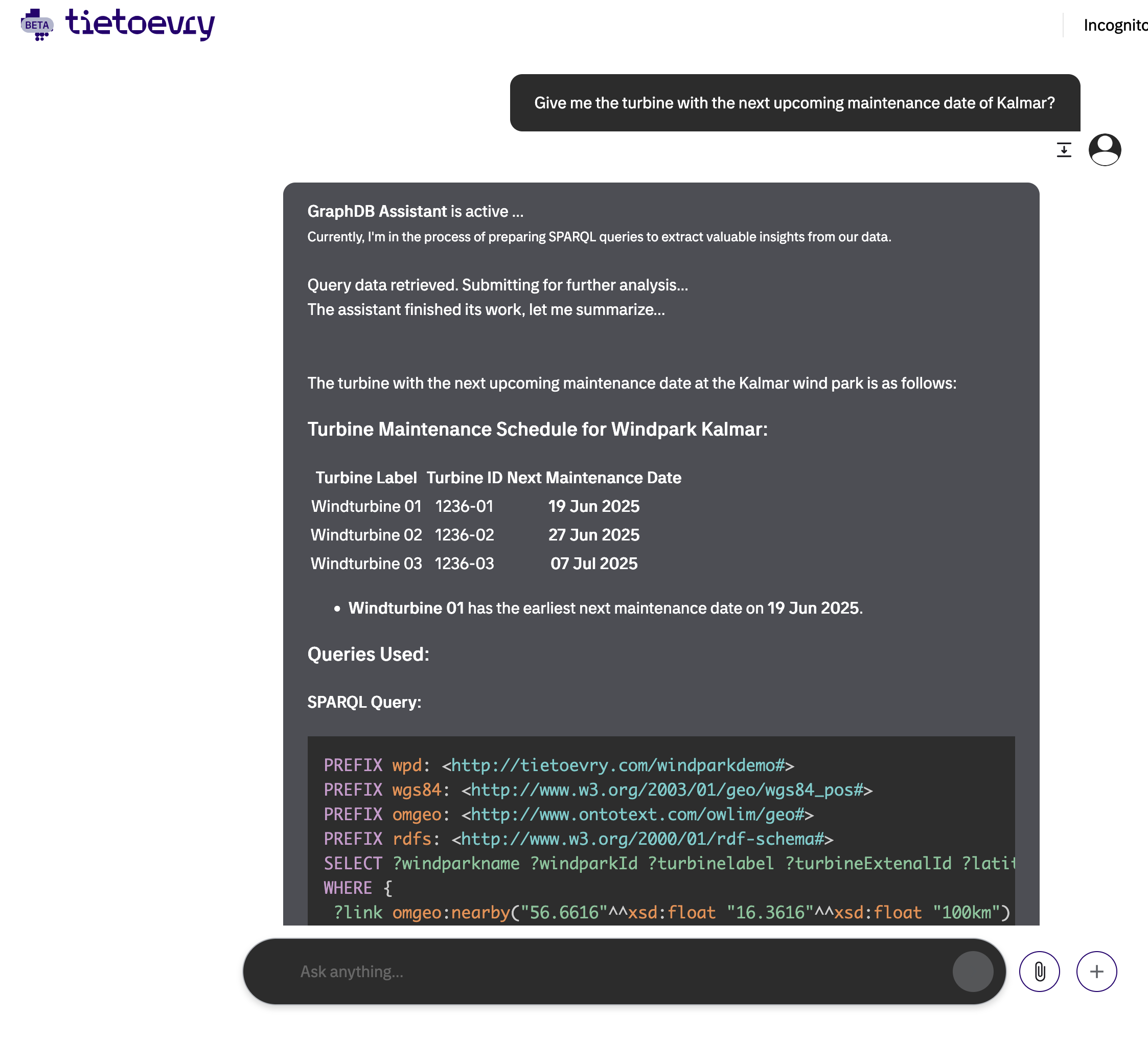Click the Turbine Label column header
Screen dimensions: 1148x1037
click(x=366, y=478)
